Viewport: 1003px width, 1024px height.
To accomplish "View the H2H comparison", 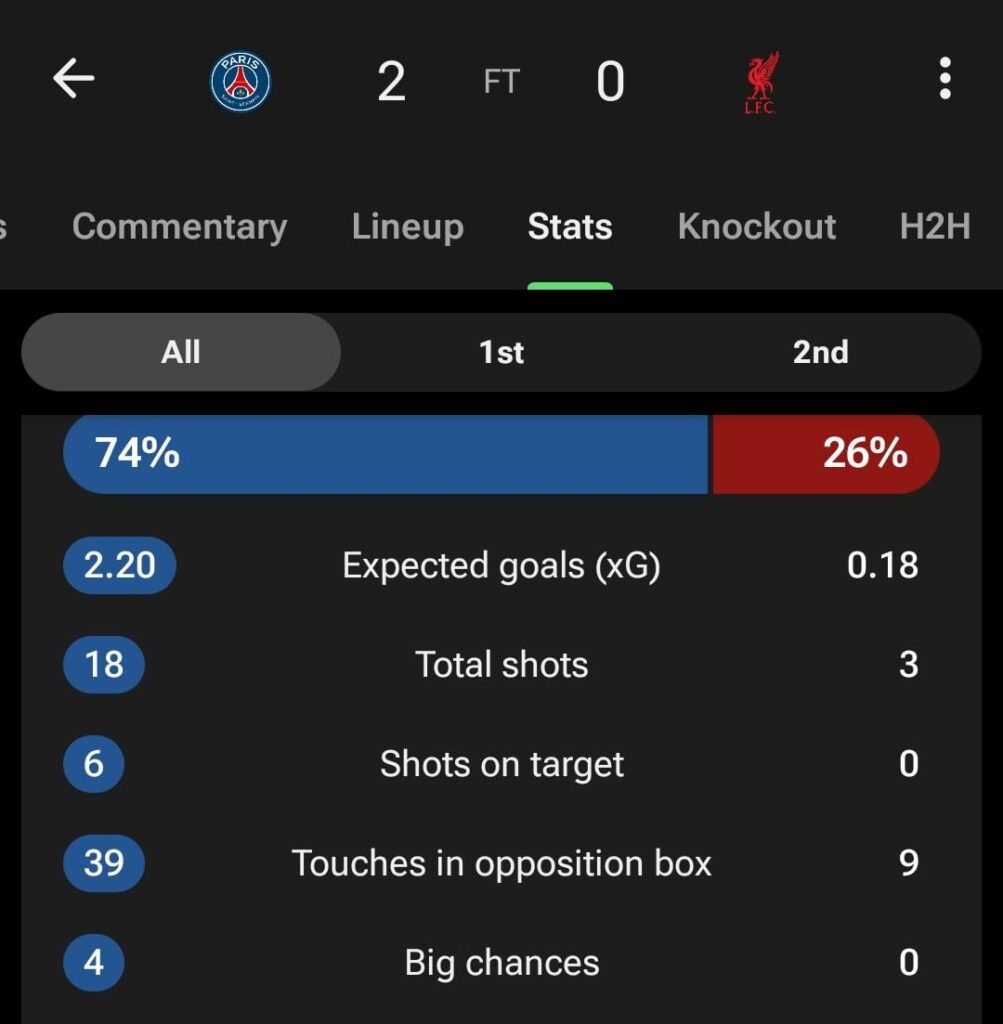I will [x=934, y=227].
